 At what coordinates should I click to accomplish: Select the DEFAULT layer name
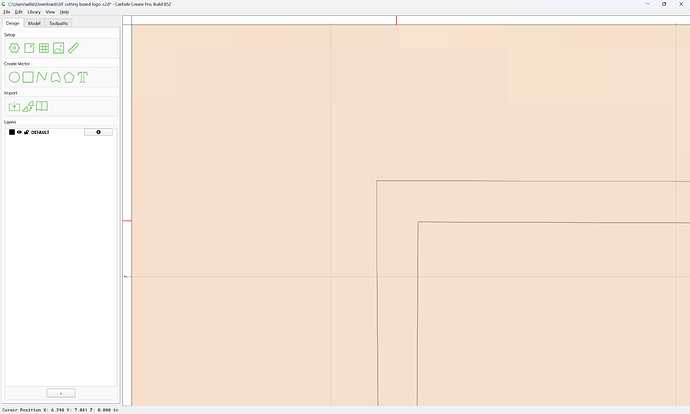[x=40, y=132]
